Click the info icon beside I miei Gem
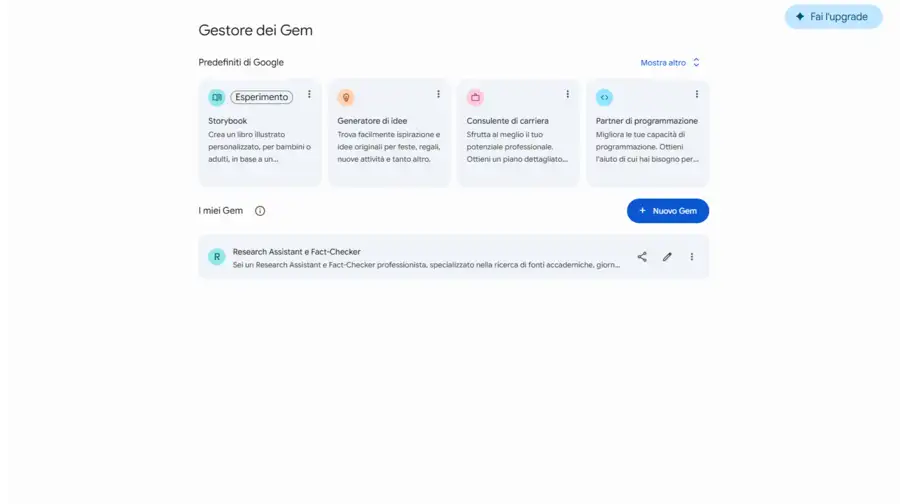The height and width of the screenshot is (504, 900). point(260,211)
